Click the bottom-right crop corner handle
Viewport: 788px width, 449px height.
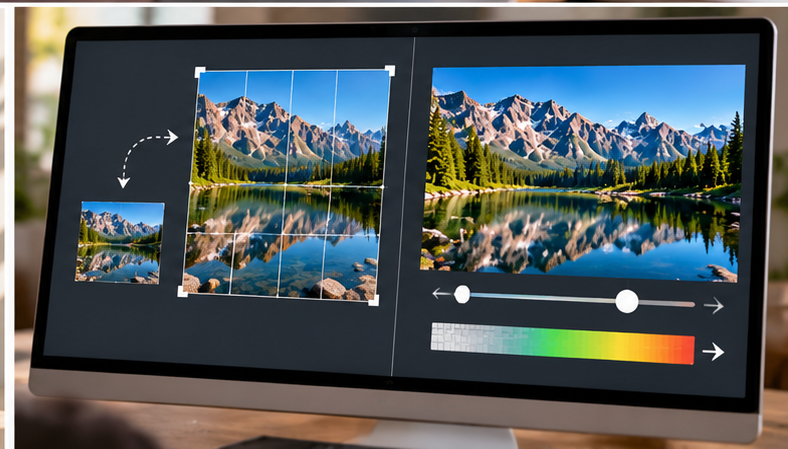(x=373, y=300)
